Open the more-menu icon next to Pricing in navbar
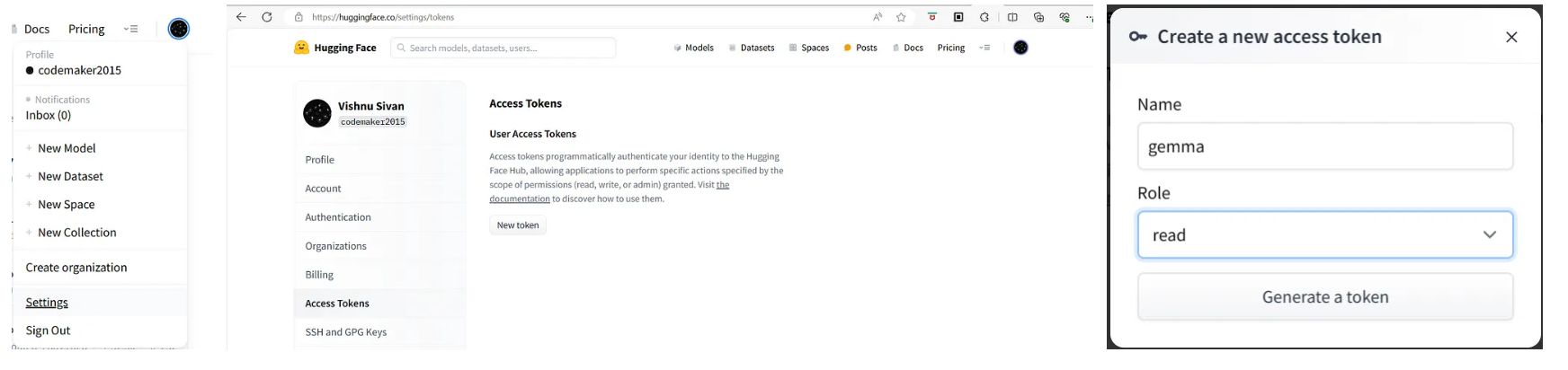 click(x=984, y=48)
